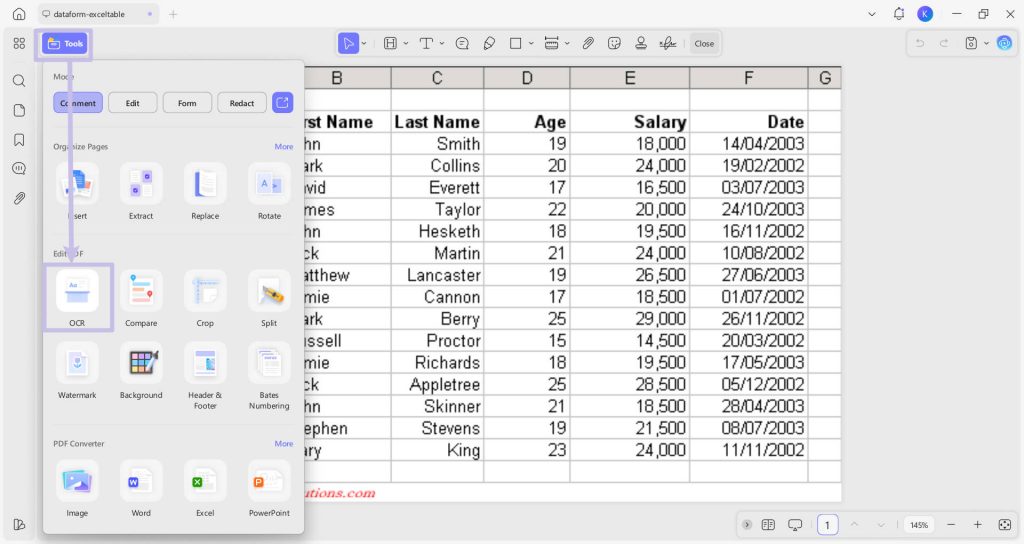
Task: Select the attachment paperclip tool
Action: (588, 44)
